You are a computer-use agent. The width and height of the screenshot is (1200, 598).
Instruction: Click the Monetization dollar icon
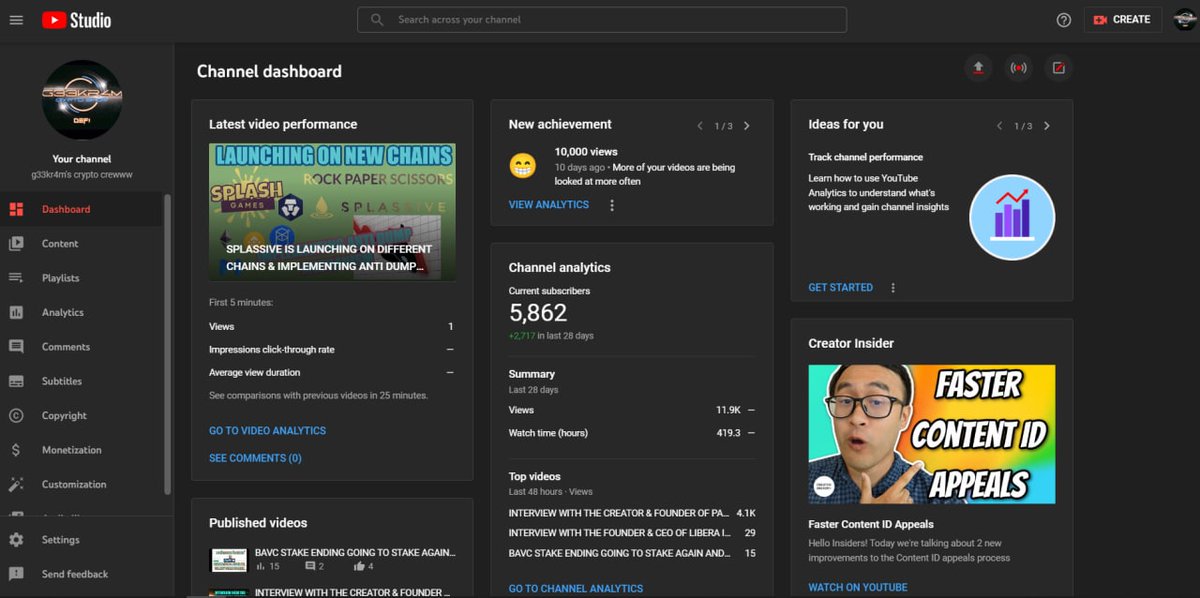tap(16, 450)
